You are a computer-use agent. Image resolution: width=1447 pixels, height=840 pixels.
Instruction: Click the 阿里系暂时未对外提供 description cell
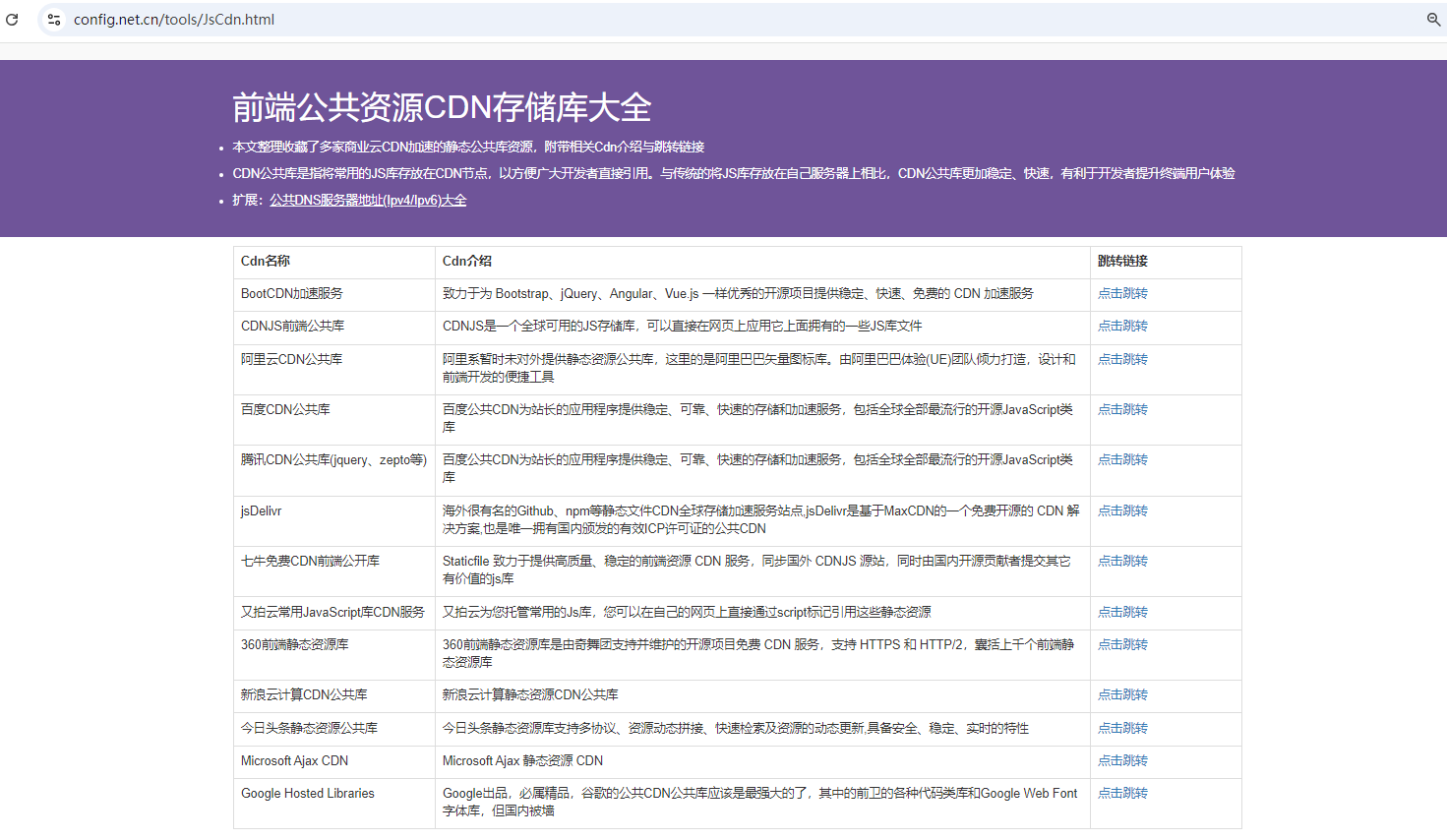(762, 369)
